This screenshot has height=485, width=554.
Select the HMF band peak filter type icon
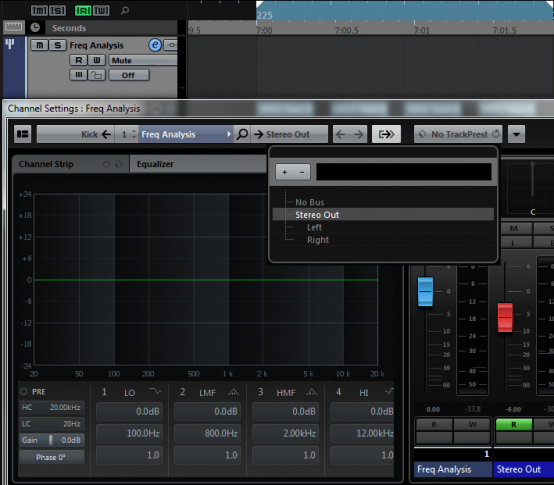(x=312, y=392)
